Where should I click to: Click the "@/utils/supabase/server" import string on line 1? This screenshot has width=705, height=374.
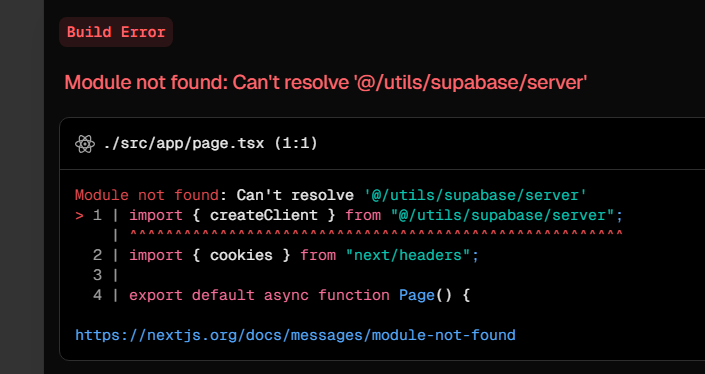pos(502,215)
